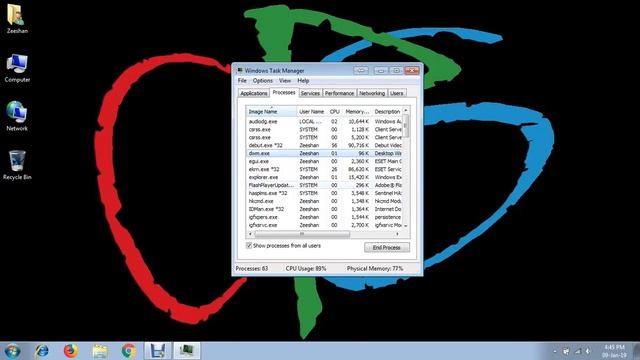Open the Recycle Bin icon
The height and width of the screenshot is (360, 640).
17,165
